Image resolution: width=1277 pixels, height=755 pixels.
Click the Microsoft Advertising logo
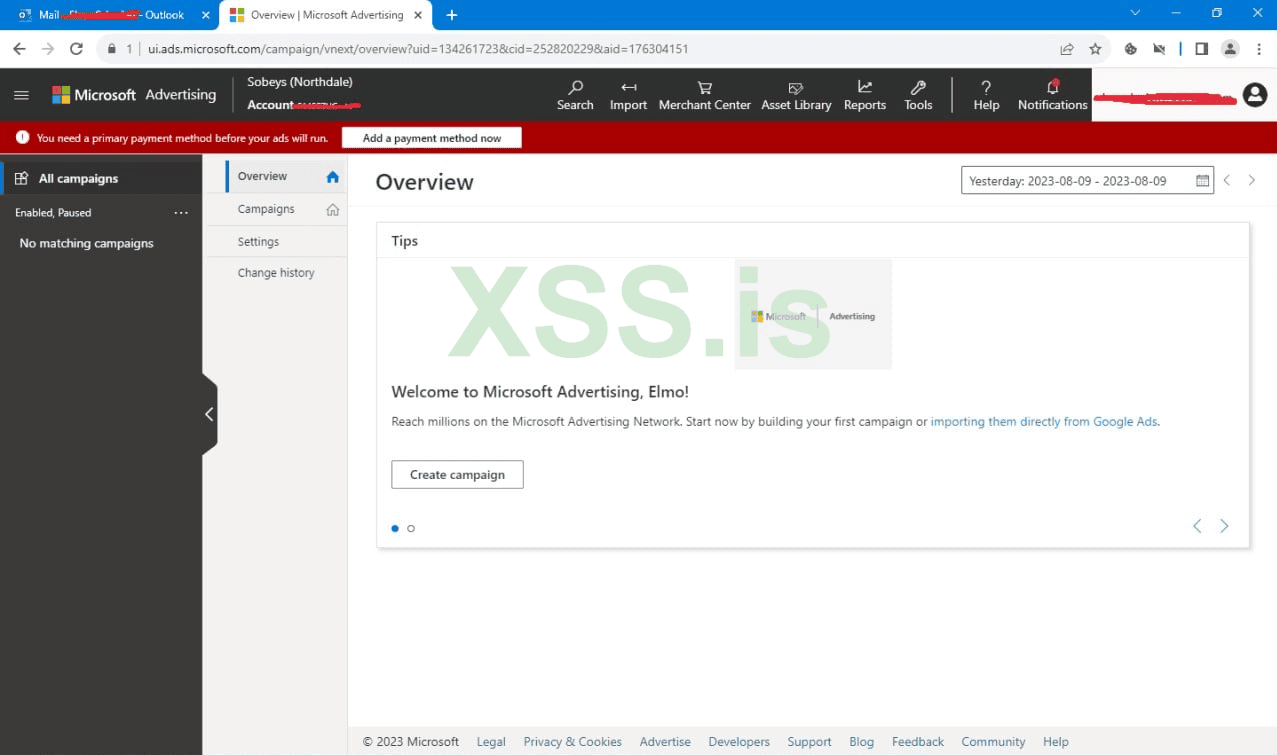tap(134, 95)
